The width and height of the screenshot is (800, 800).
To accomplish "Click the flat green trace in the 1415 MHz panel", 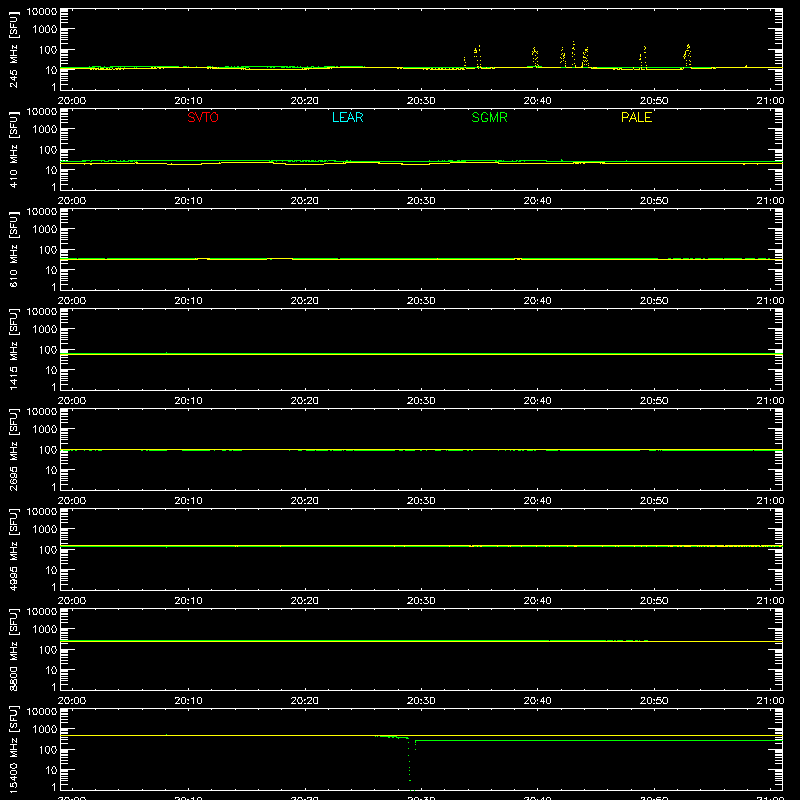I will pyautogui.click(x=421, y=354).
